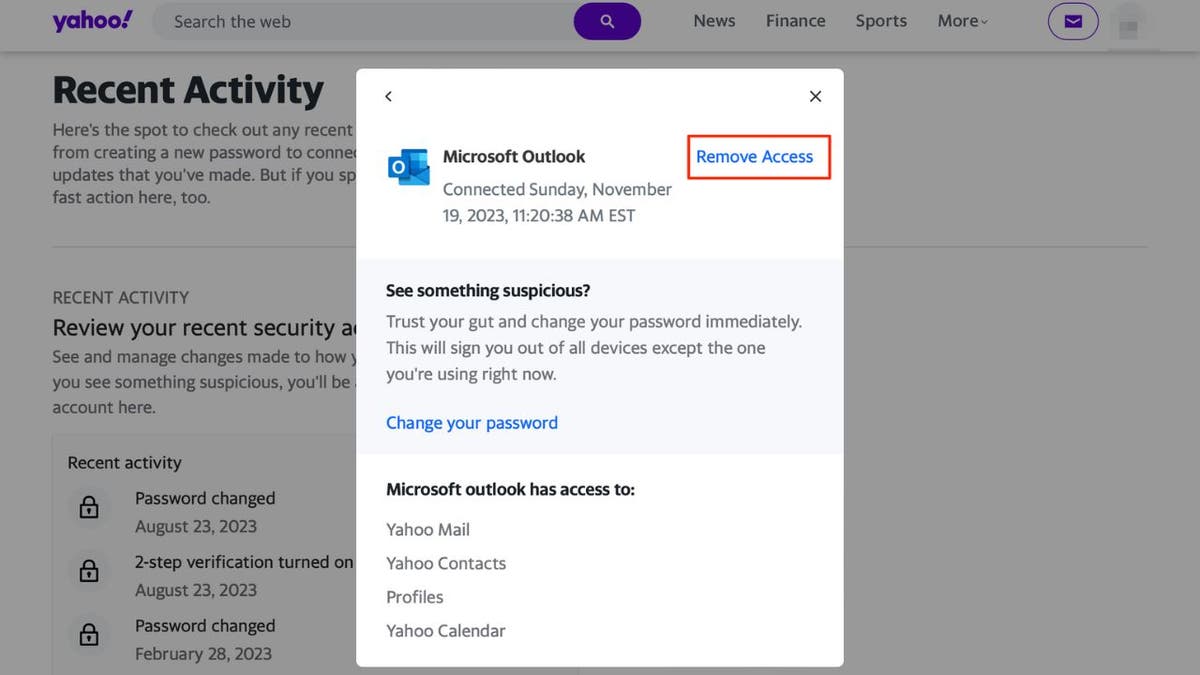
Task: Open the Sports section
Action: [881, 21]
